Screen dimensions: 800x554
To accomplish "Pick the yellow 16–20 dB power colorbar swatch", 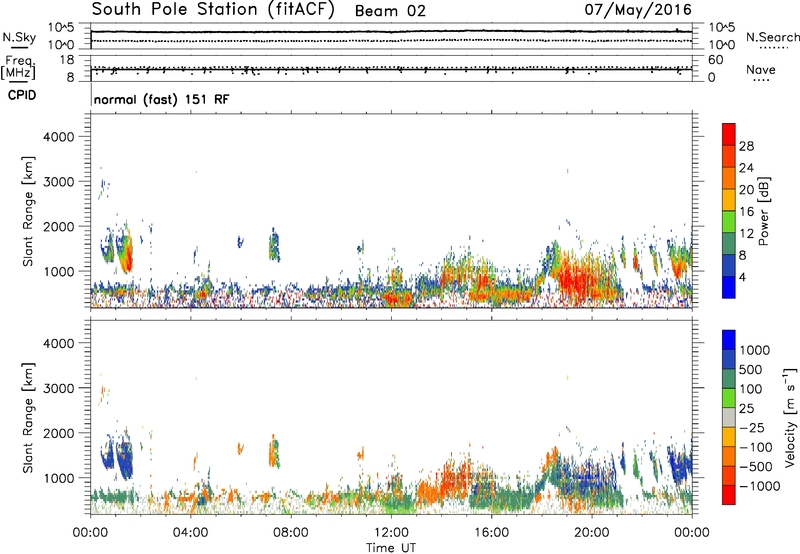I will click(729, 200).
